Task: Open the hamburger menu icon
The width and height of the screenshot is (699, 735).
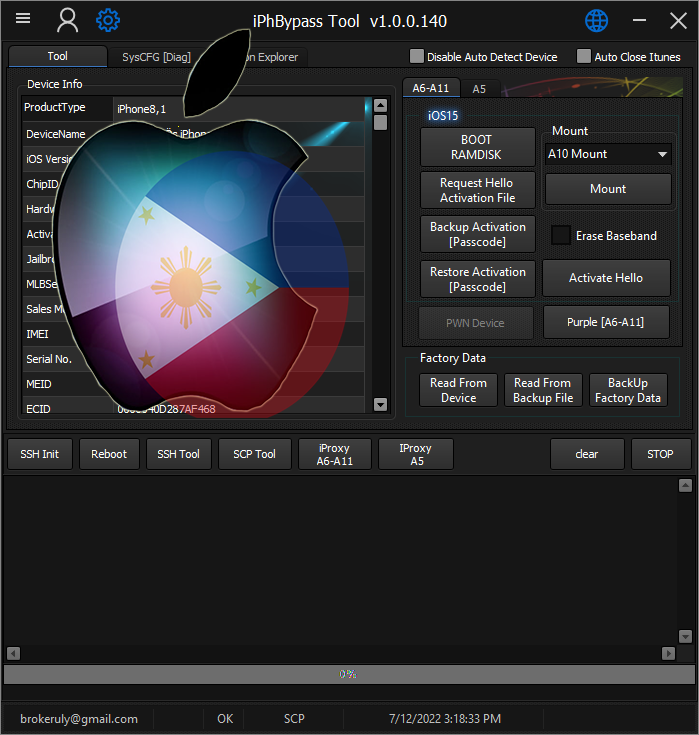Action: point(23,18)
